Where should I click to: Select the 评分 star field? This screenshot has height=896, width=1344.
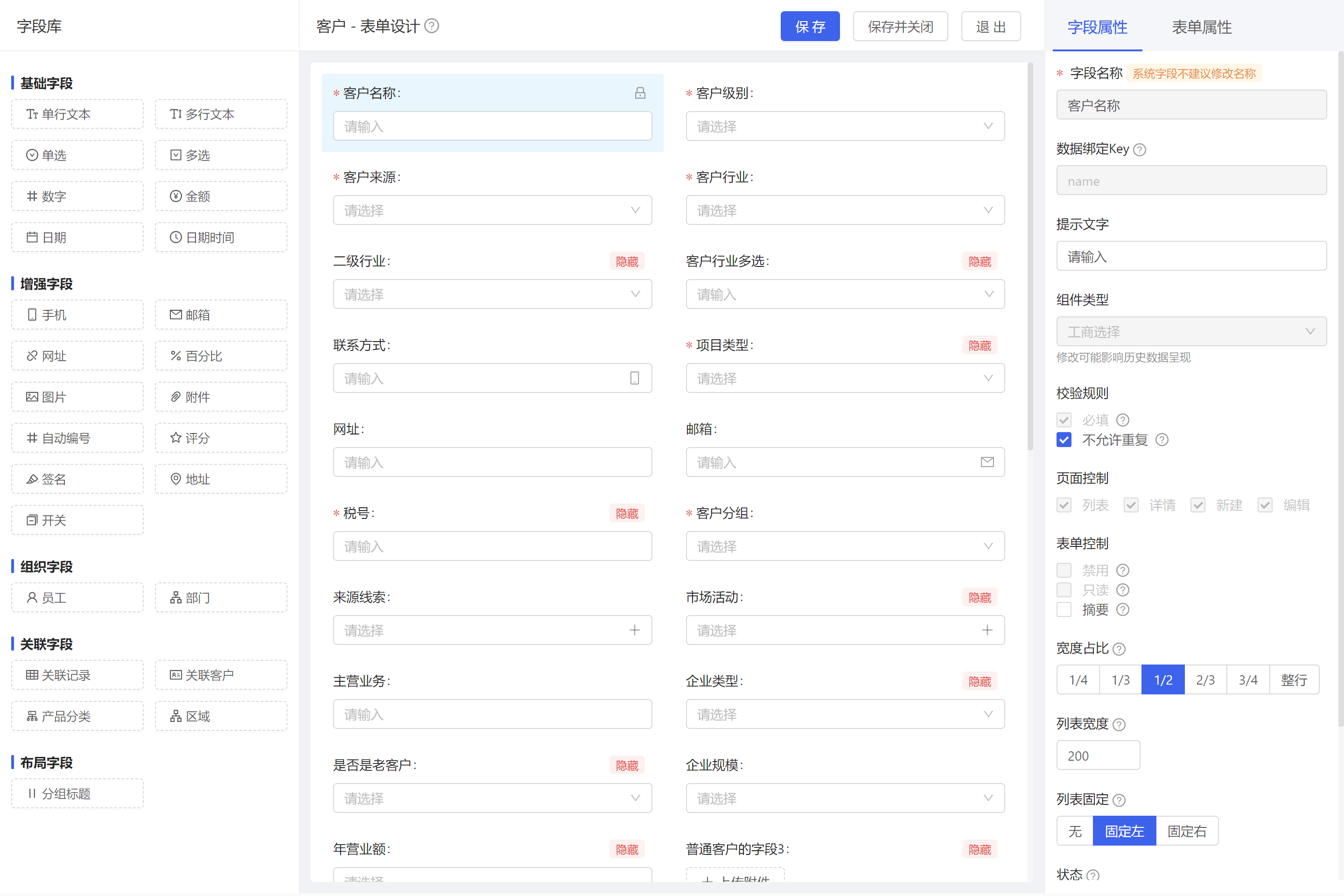coord(221,438)
